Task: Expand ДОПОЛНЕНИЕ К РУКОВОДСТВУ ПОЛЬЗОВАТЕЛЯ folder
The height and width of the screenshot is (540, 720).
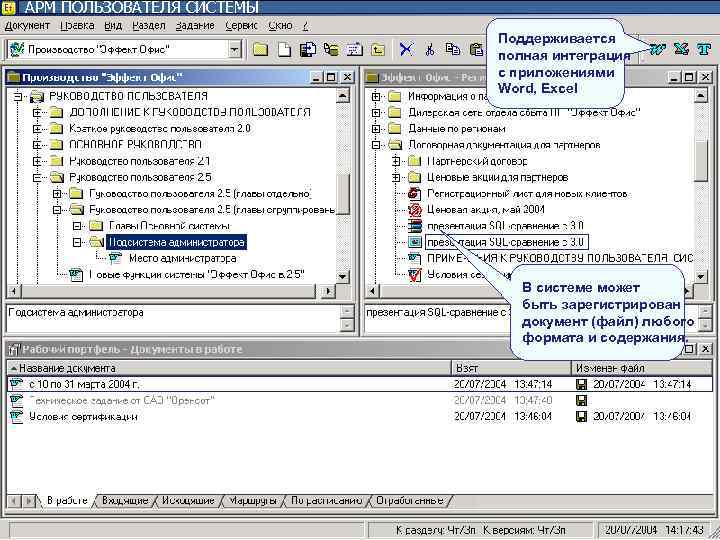Action: (x=37, y=112)
